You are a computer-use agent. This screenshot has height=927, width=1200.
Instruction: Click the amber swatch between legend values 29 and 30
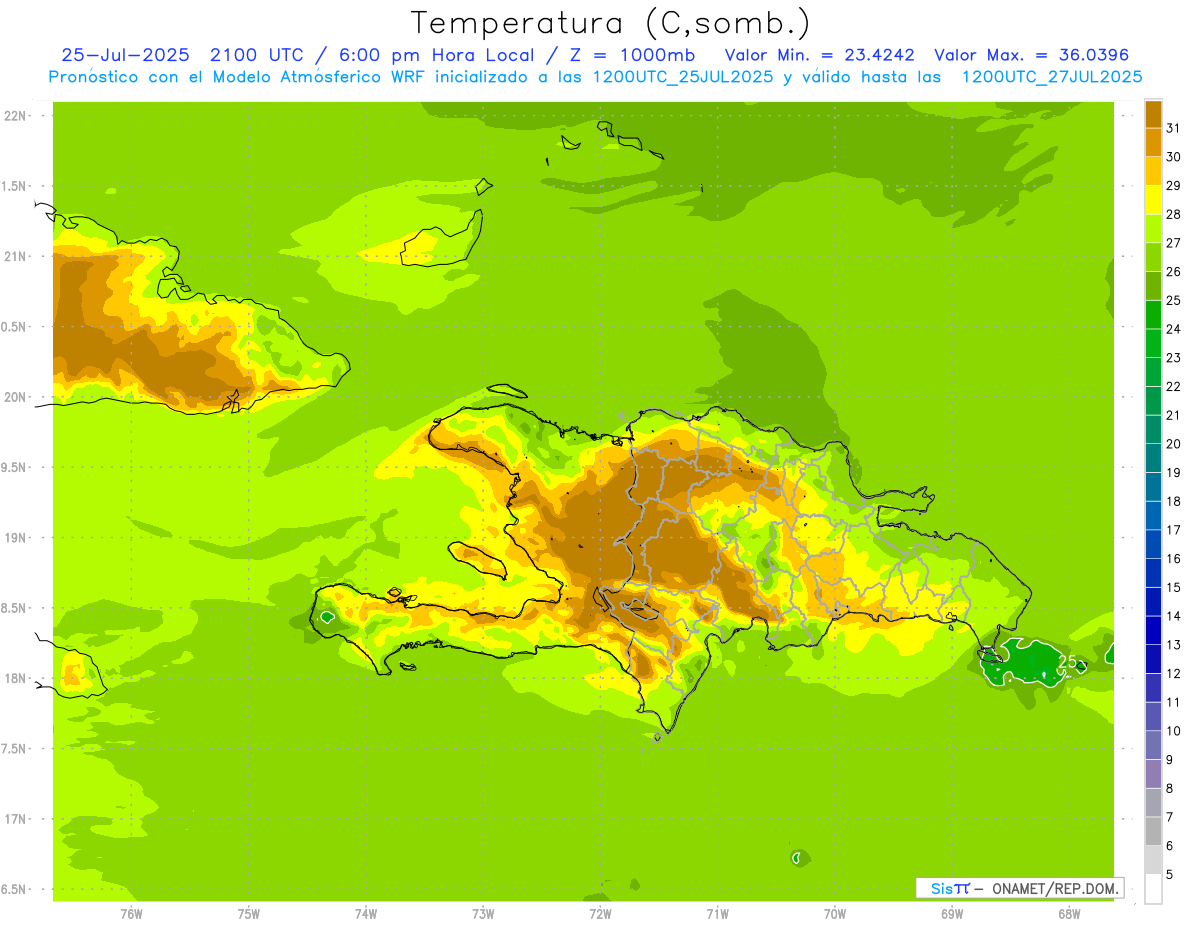point(1153,171)
